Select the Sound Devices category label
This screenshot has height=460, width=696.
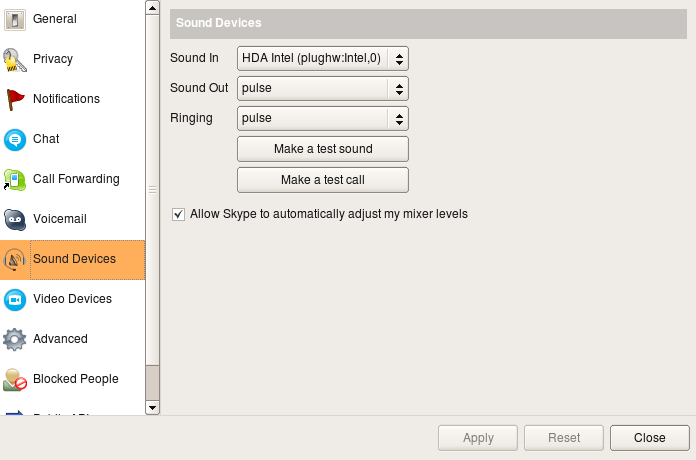point(74,259)
